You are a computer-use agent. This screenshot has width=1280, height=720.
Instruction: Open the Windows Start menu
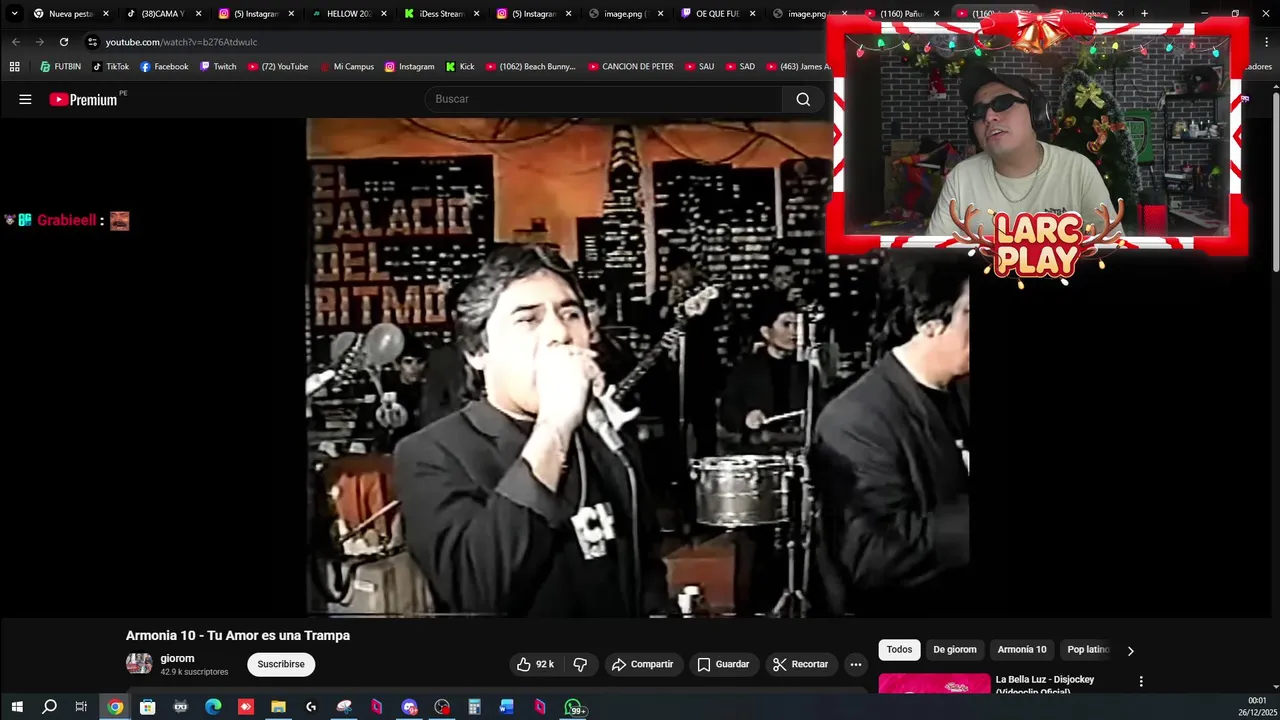coord(17,707)
